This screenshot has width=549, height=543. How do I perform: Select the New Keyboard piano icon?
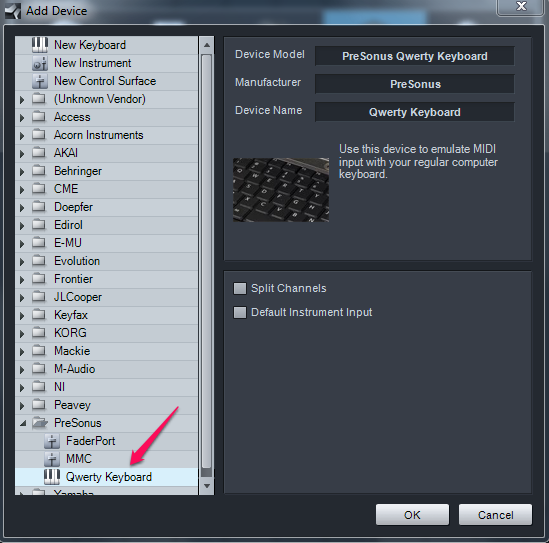pyautogui.click(x=40, y=45)
